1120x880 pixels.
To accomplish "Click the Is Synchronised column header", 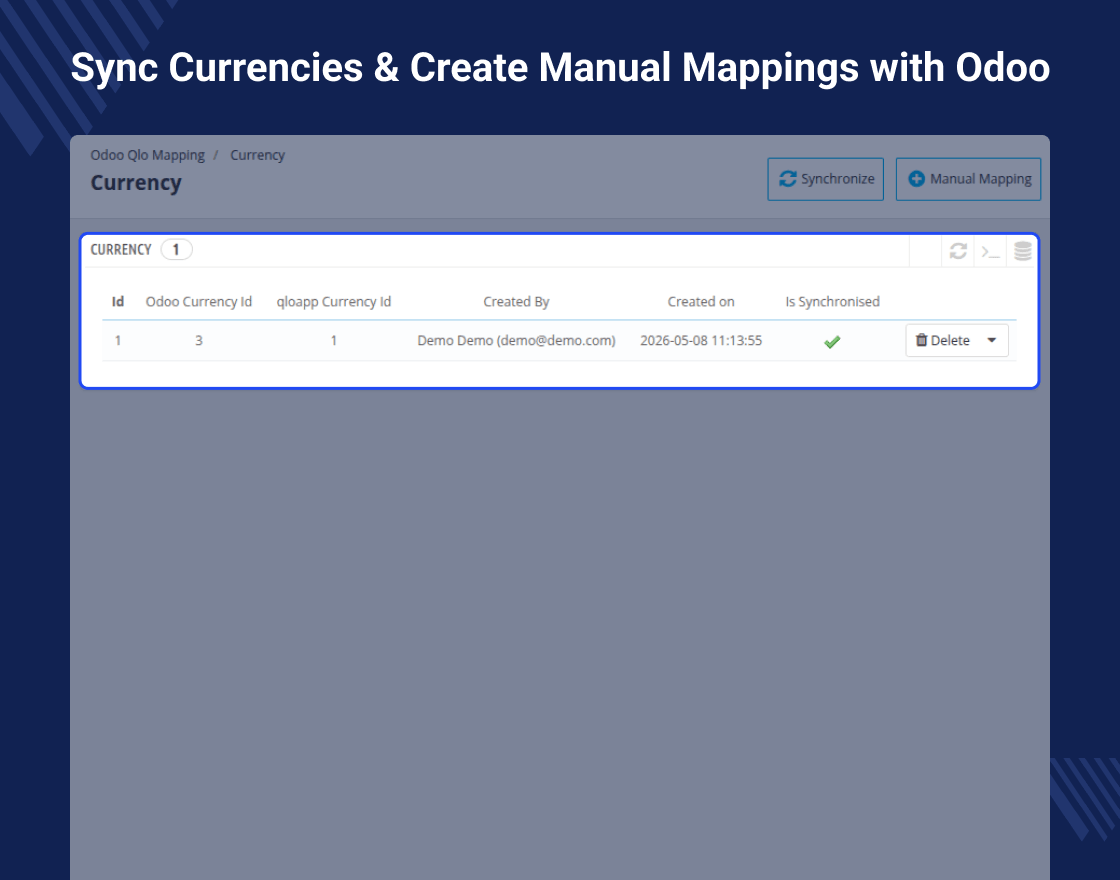I will coord(832,301).
